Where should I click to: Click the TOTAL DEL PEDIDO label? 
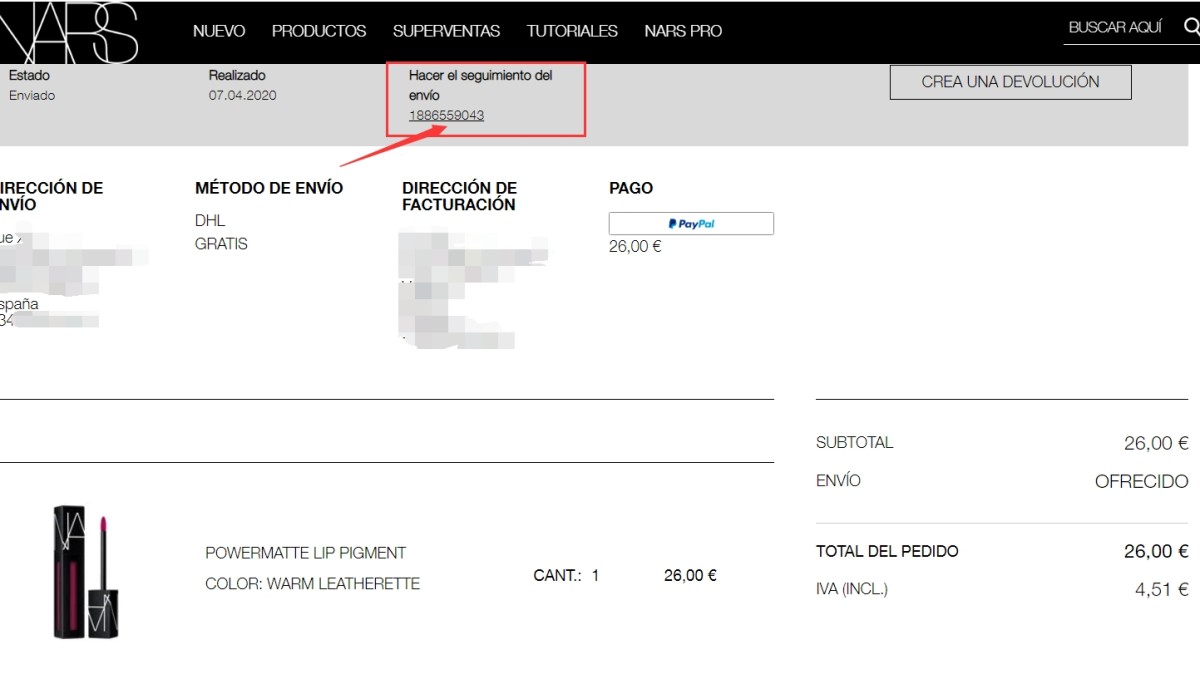point(887,552)
